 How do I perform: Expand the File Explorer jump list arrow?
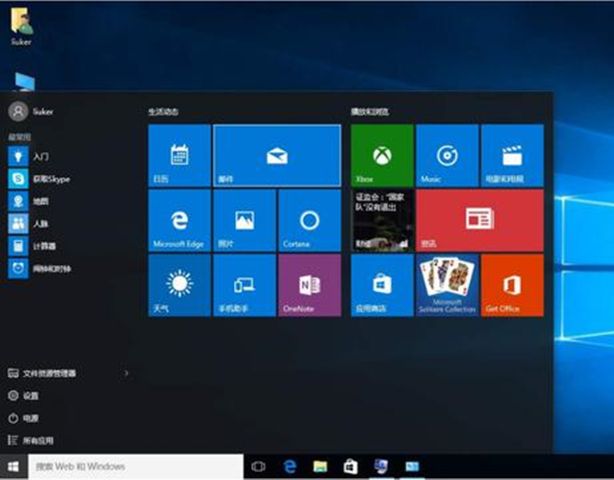pos(126,373)
